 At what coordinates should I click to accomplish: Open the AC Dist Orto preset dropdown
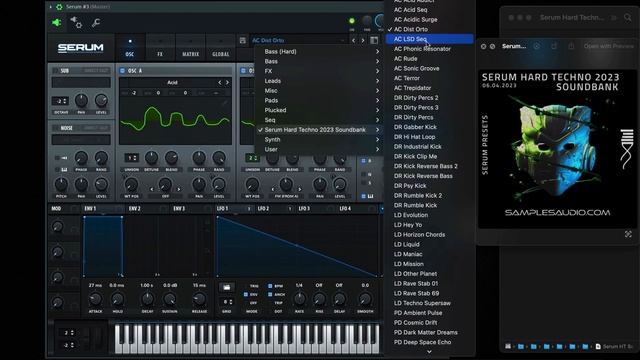[x=299, y=40]
